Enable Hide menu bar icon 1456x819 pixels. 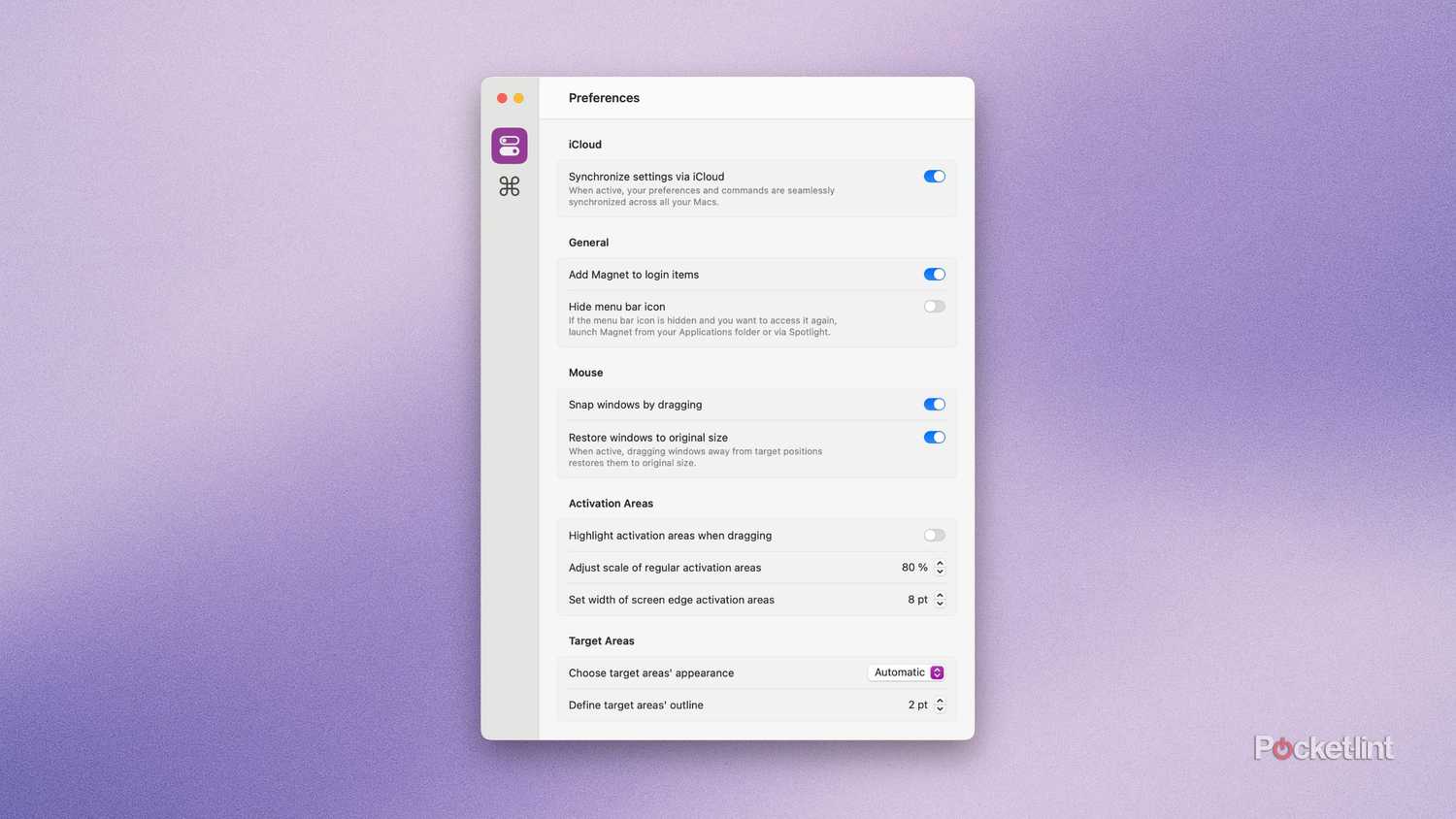pos(933,306)
